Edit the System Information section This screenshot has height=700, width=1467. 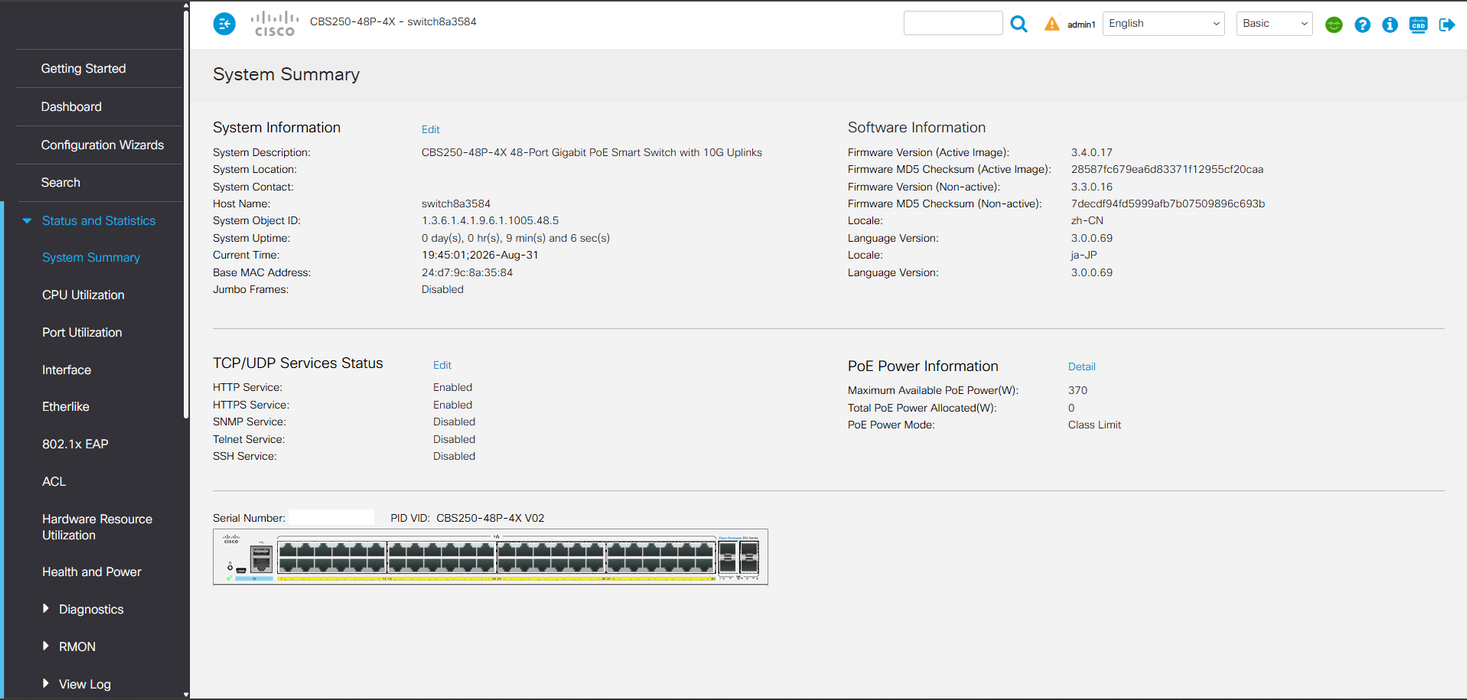point(430,130)
